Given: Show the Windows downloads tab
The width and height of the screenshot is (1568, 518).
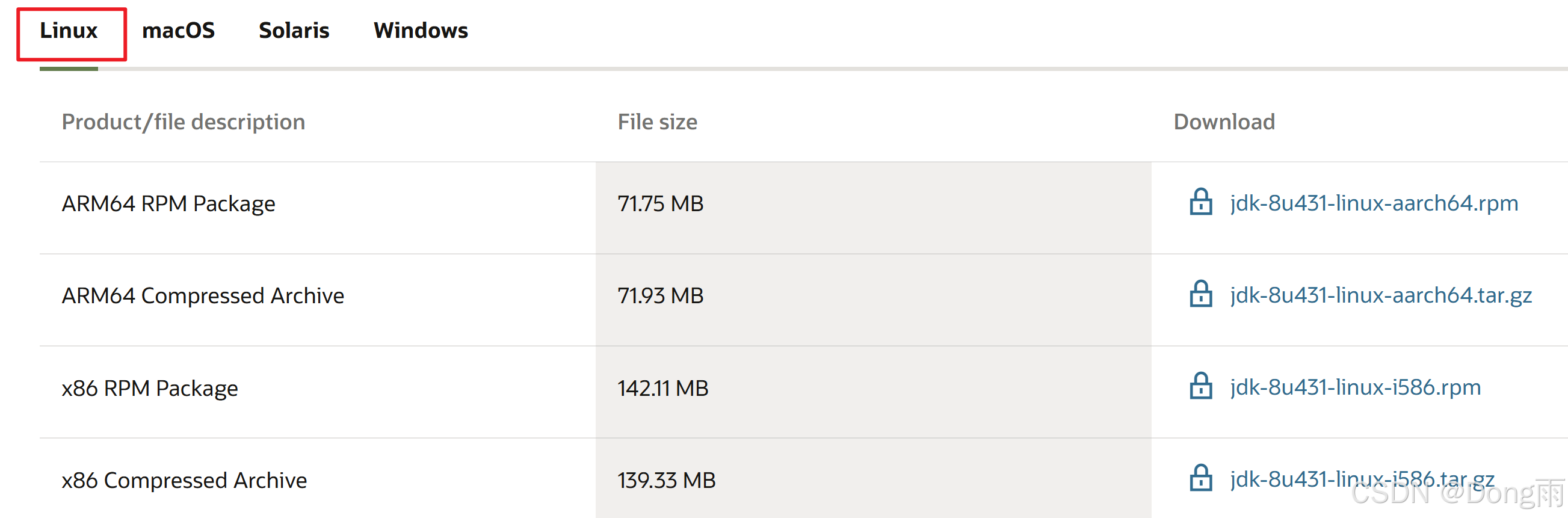Looking at the screenshot, I should 421,31.
